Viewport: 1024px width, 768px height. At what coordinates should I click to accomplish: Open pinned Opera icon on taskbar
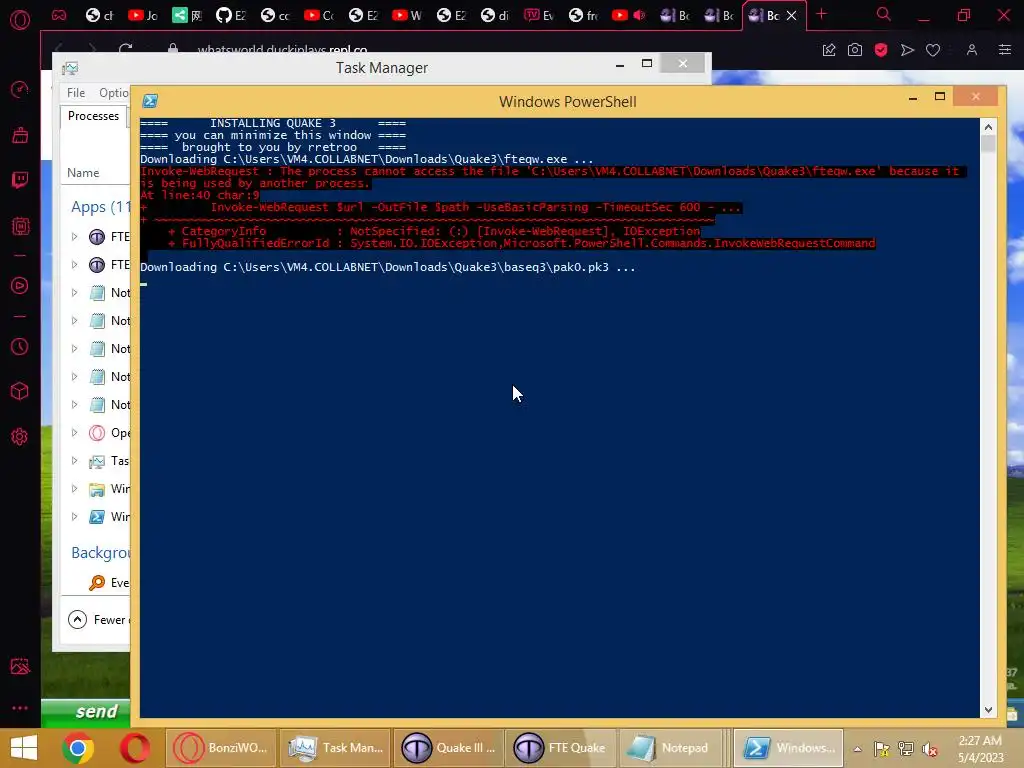[x=135, y=748]
